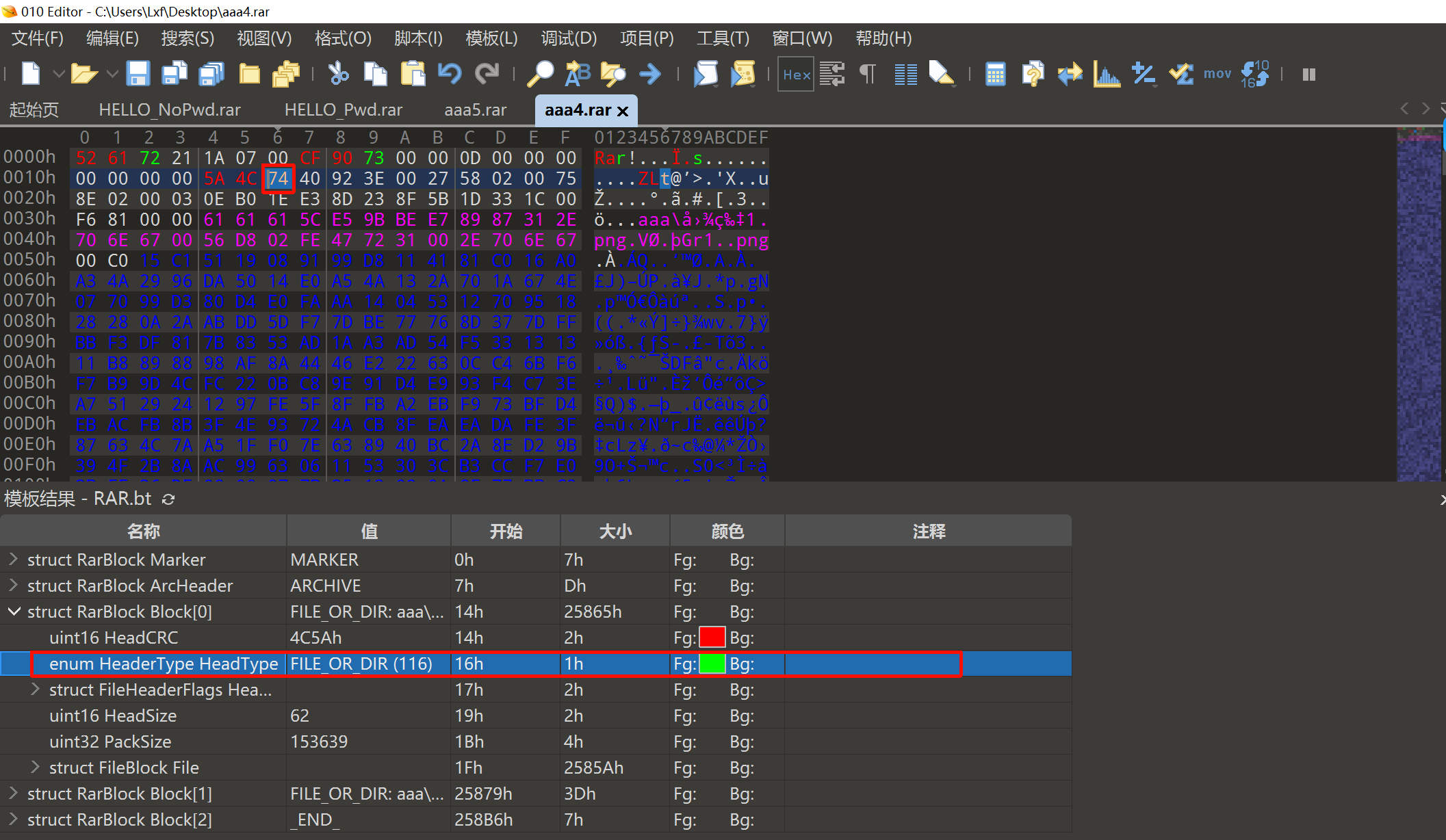Toggle Hex edit mode button
1446x840 pixels.
[797, 74]
